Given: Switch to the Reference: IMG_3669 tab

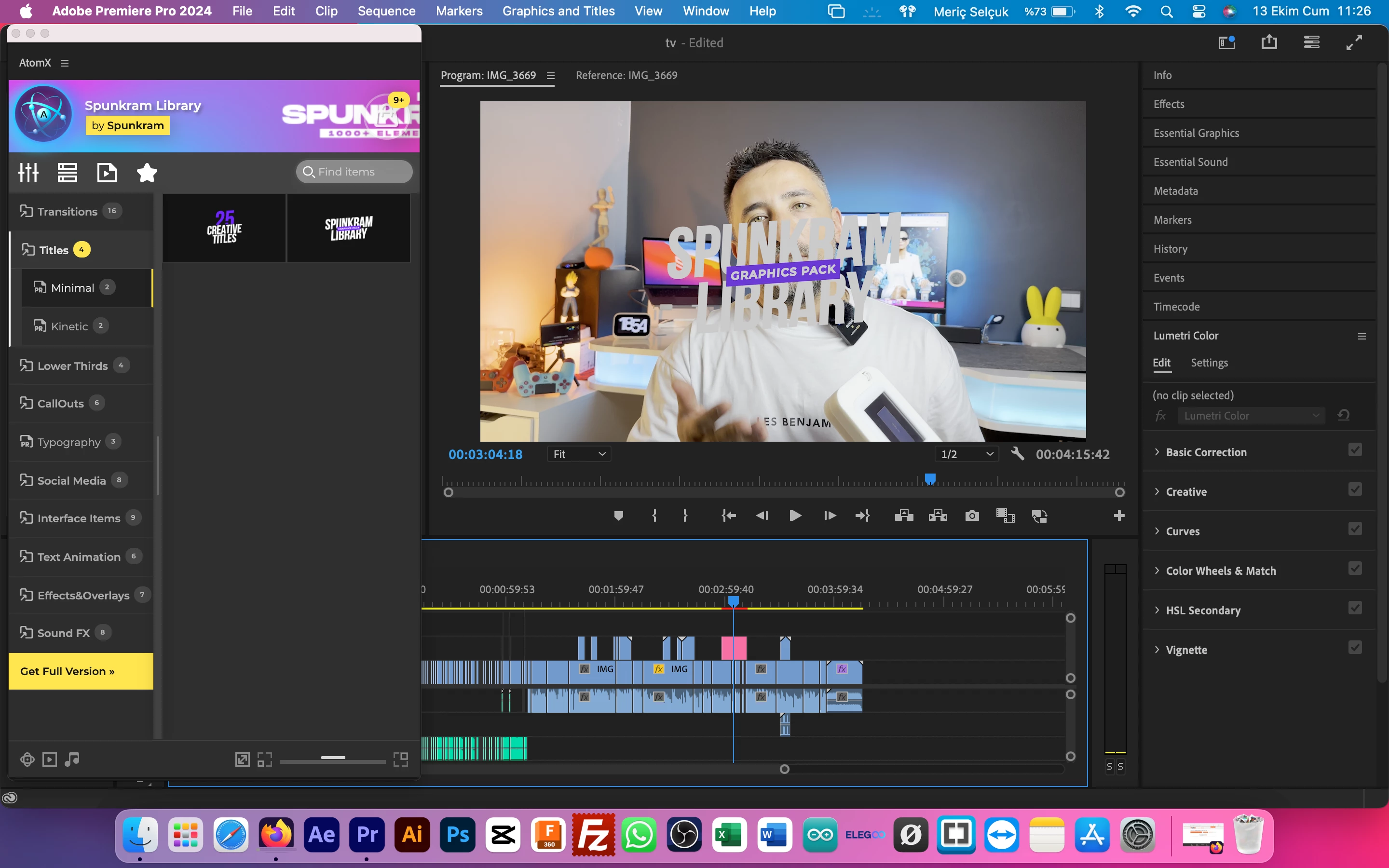Looking at the screenshot, I should pyautogui.click(x=626, y=75).
